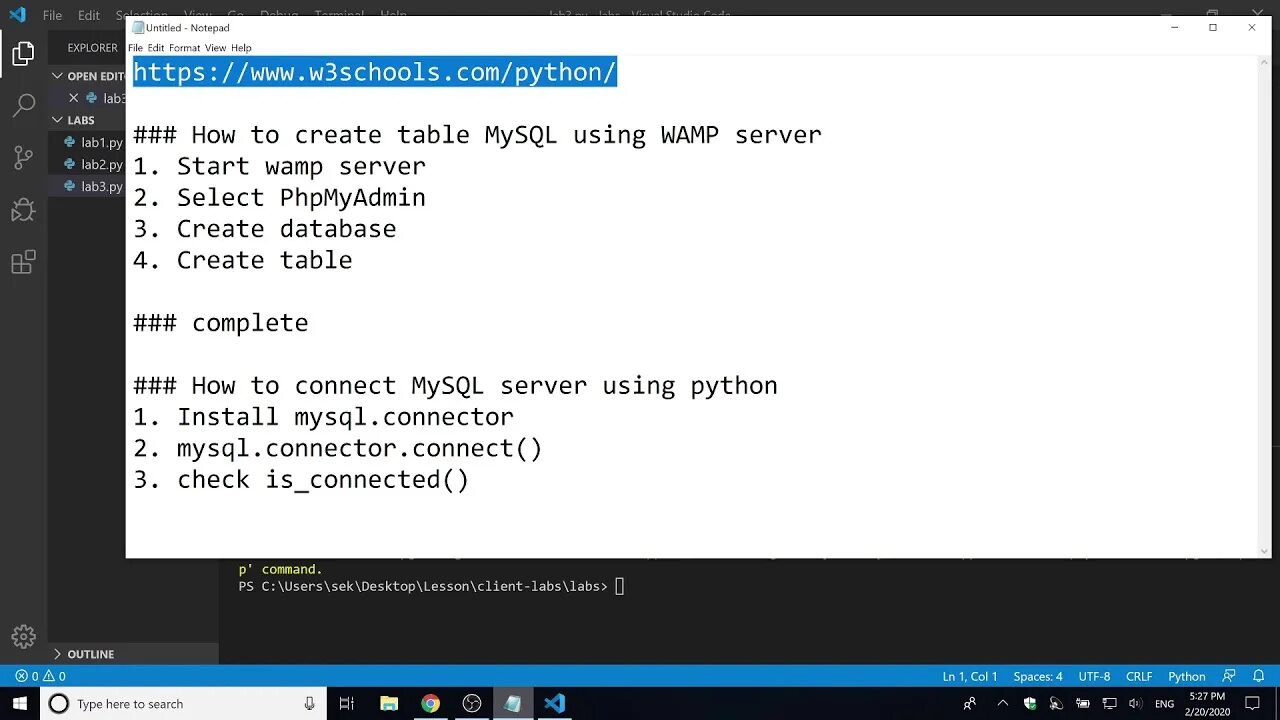Show hidden system tray icons chevron
Viewport: 1280px width, 720px height.
click(x=1003, y=704)
